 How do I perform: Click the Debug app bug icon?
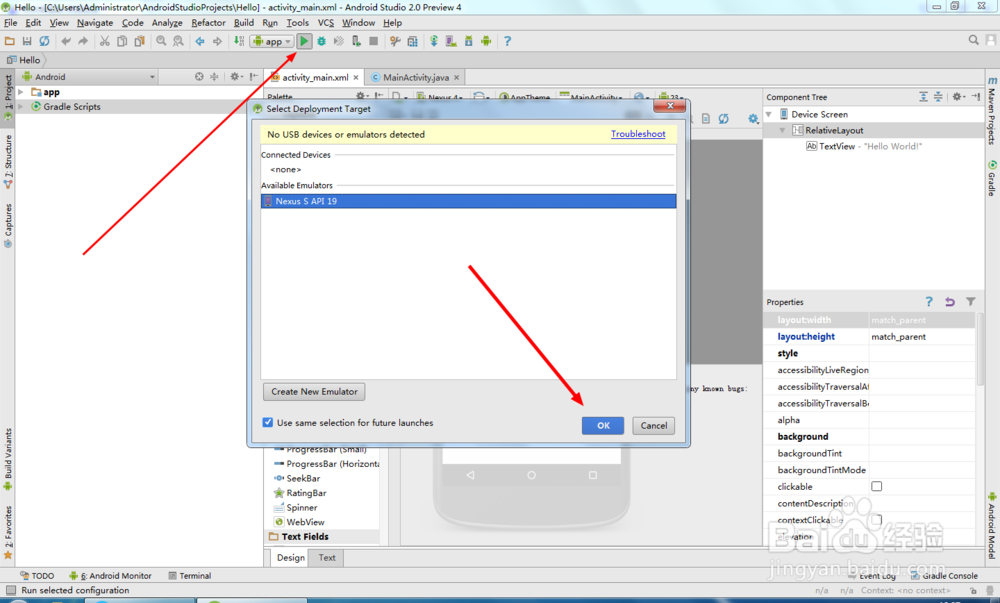coord(321,41)
